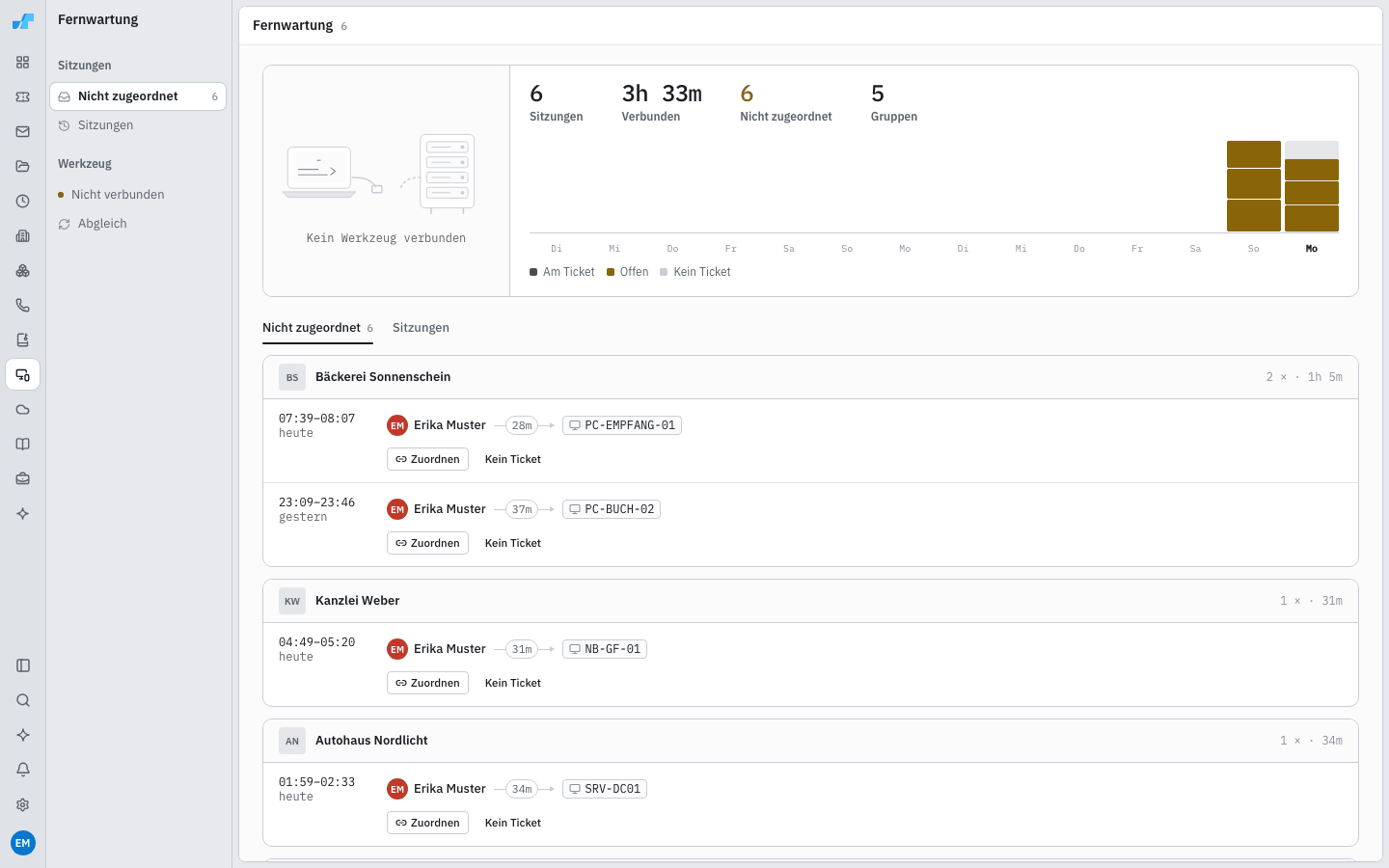
Task: Click the NB-GF-01 device chip
Action: coord(605,649)
